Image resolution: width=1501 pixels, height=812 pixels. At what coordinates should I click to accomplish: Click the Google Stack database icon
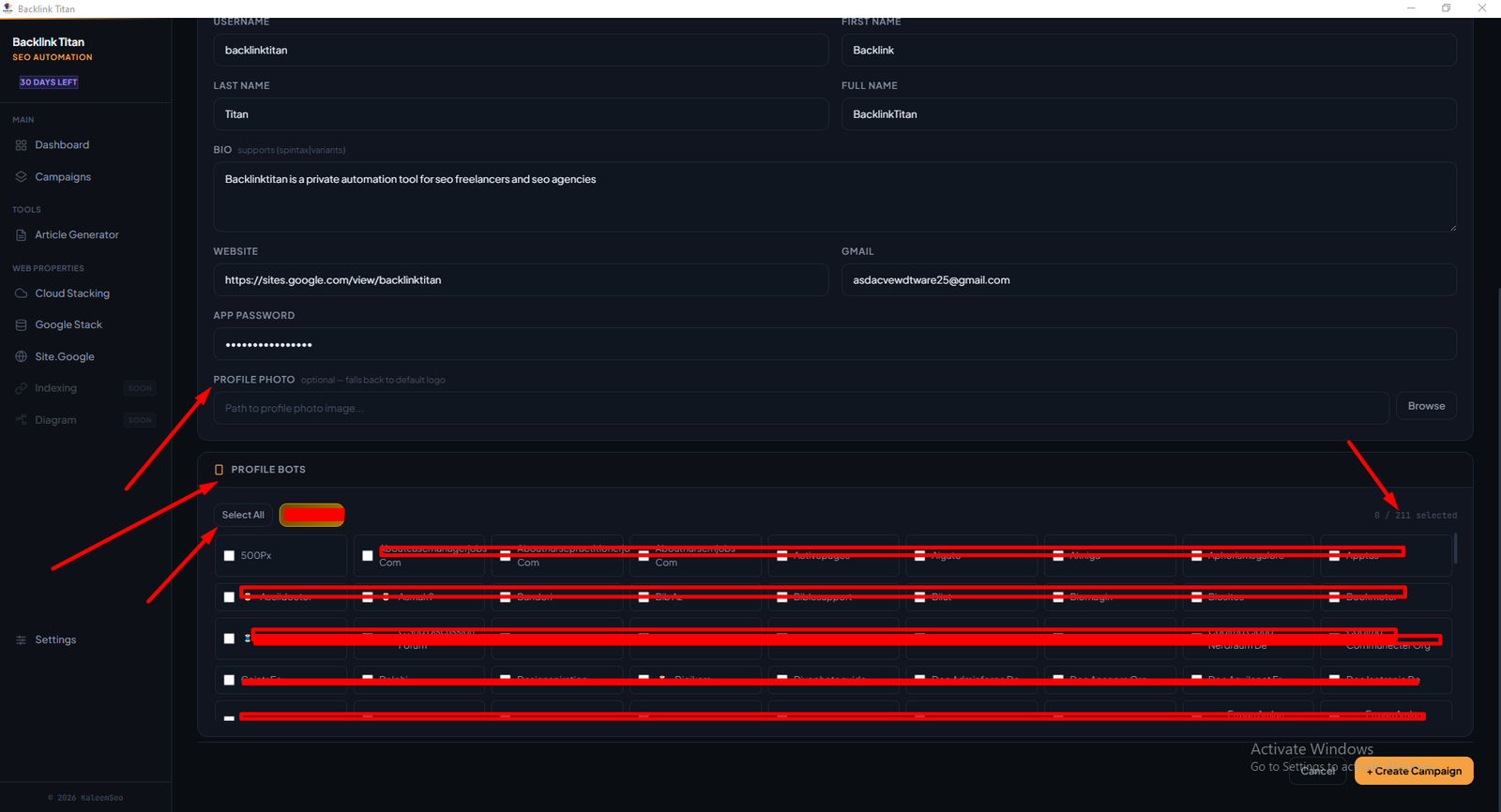click(x=21, y=325)
